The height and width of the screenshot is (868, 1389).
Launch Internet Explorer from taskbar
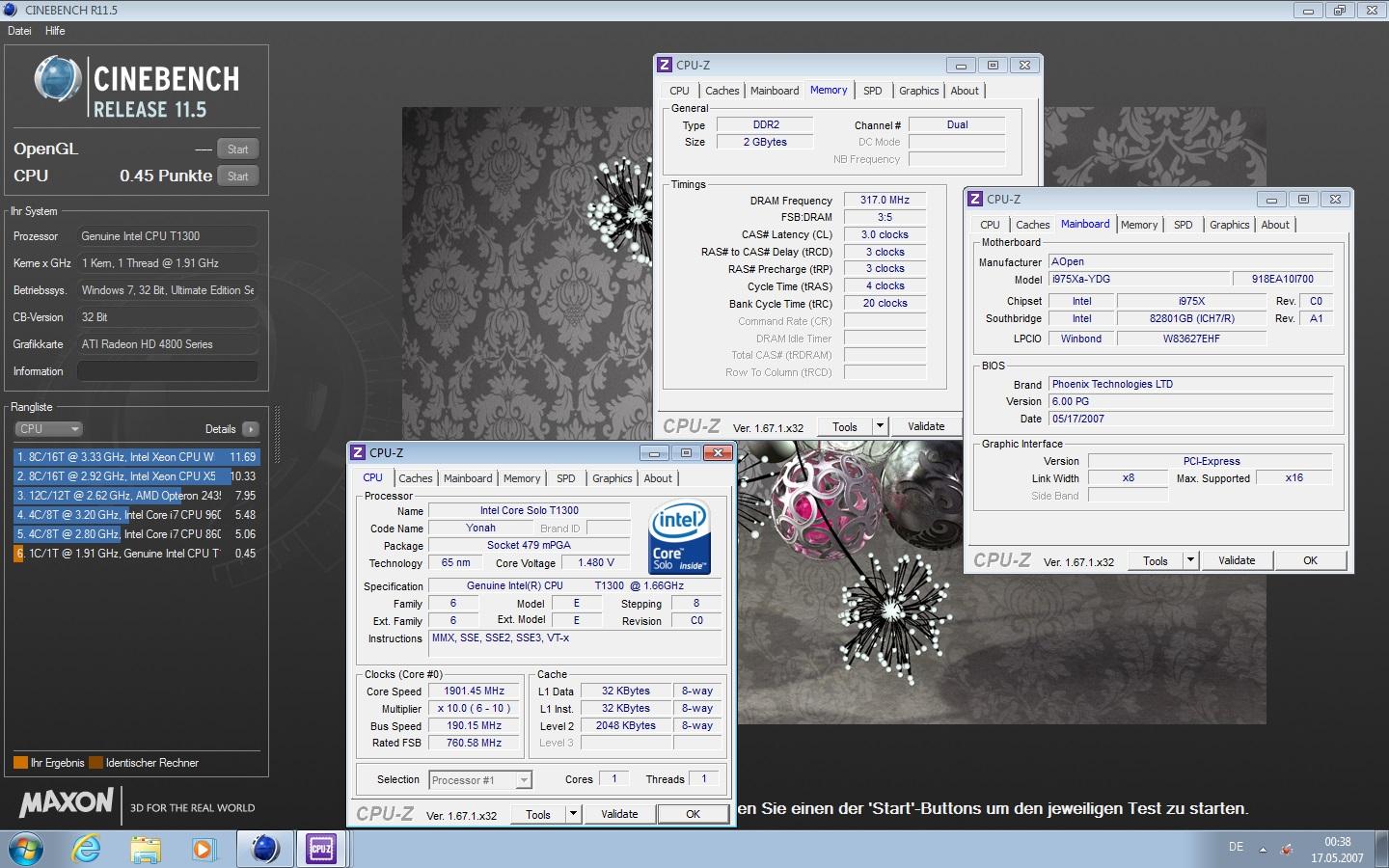tap(87, 849)
